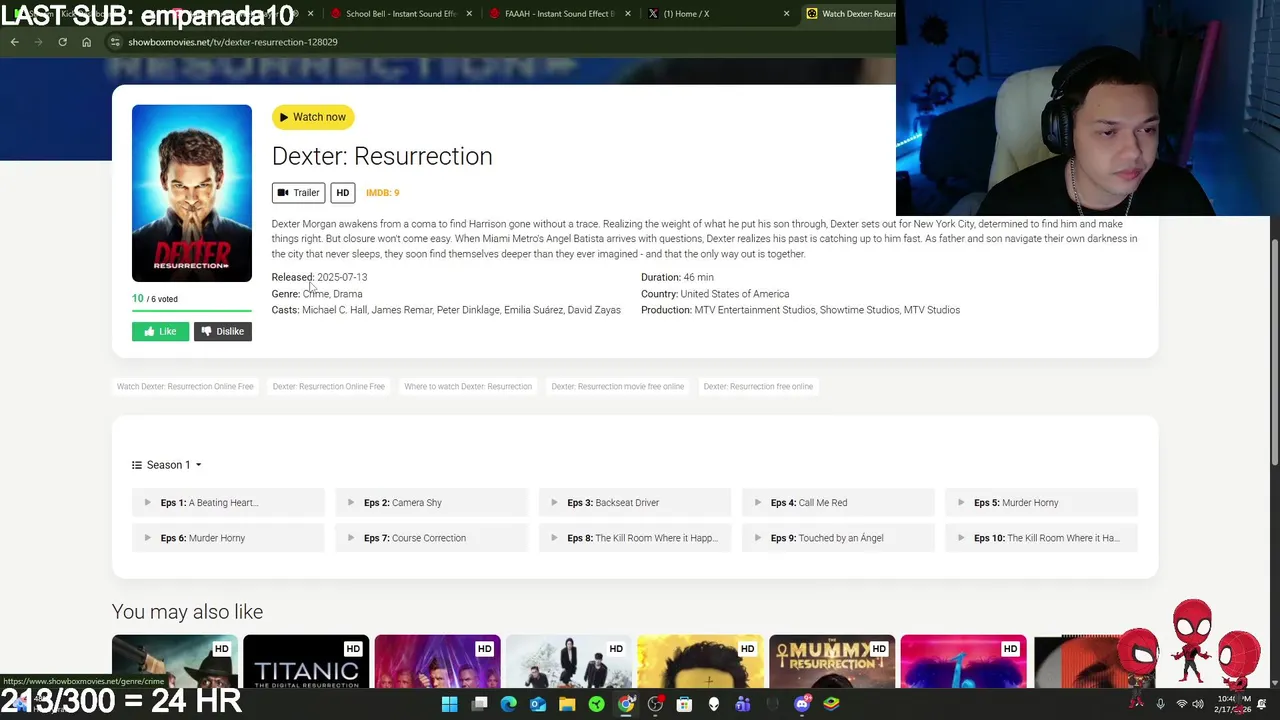1280x720 pixels.
Task: Open OBS Studio from the taskbar
Action: [x=655, y=704]
